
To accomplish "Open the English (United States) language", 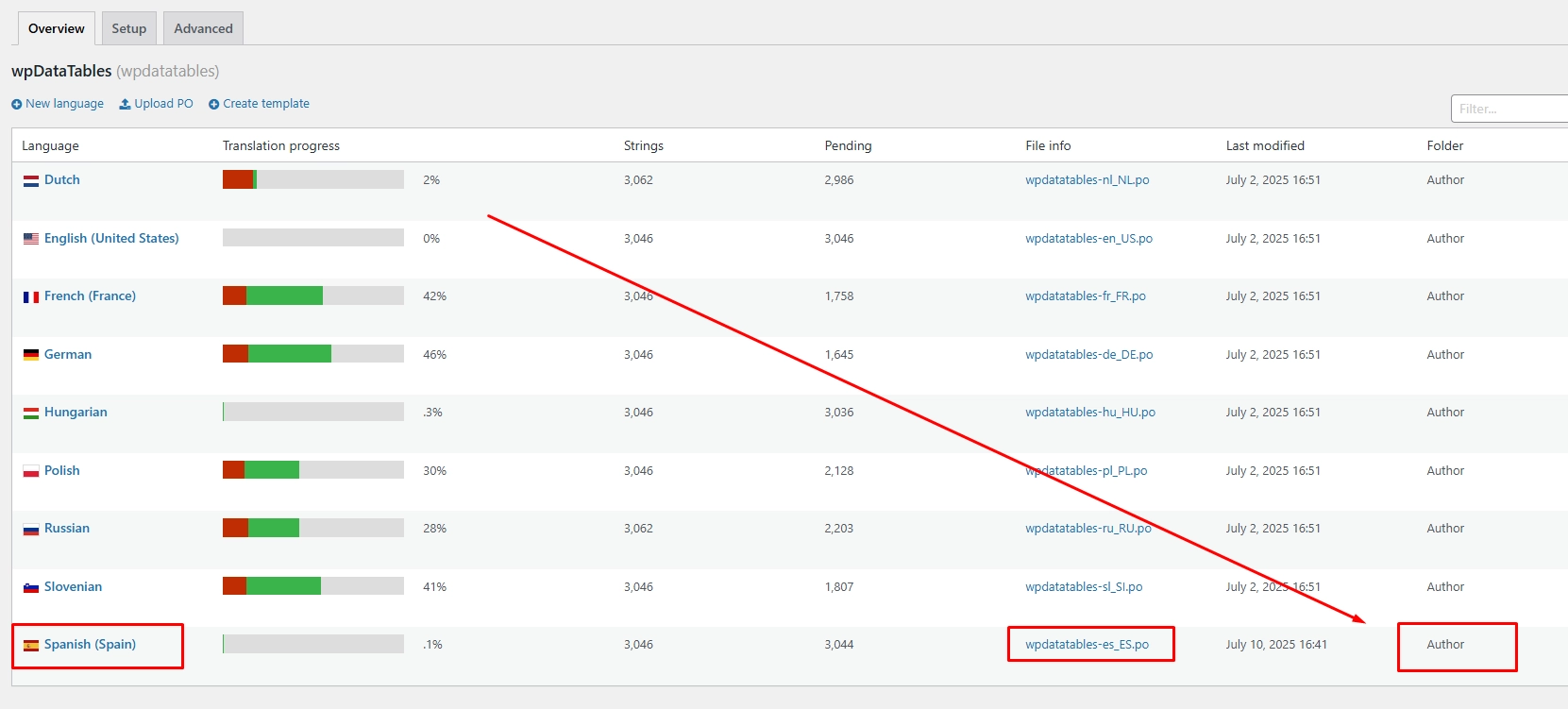I will tap(111, 238).
